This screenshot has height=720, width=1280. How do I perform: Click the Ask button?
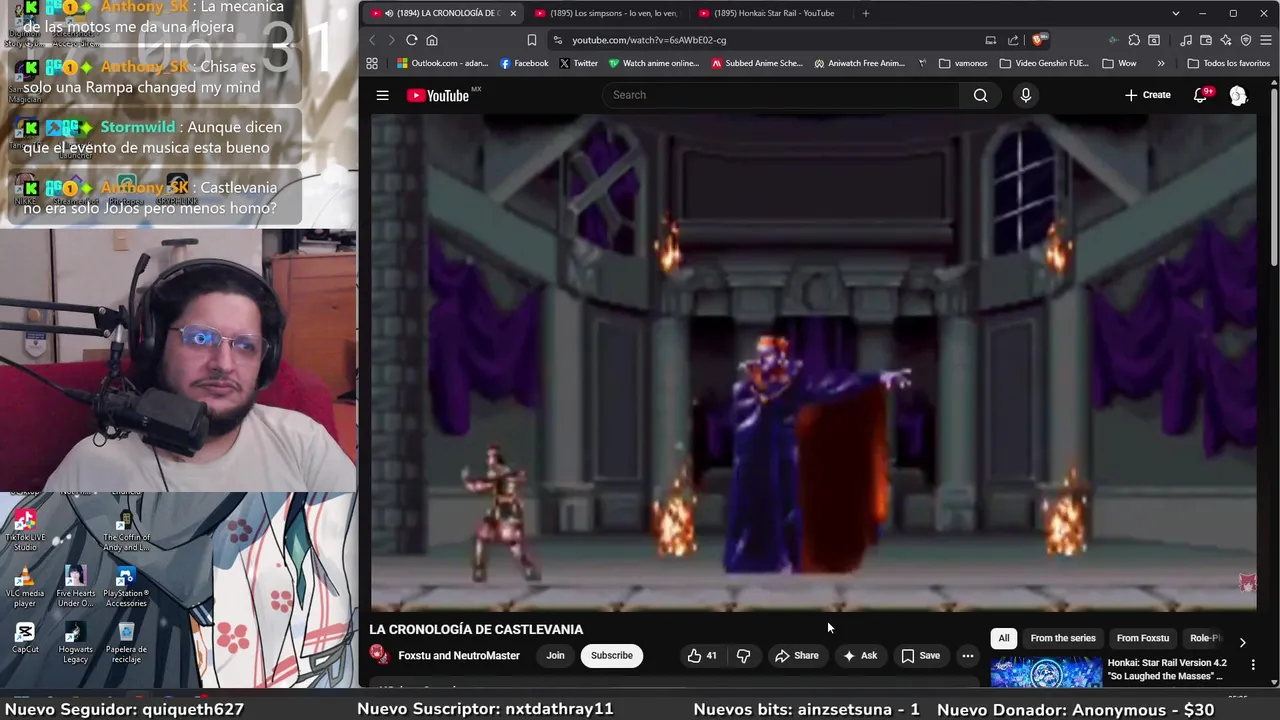[860, 656]
